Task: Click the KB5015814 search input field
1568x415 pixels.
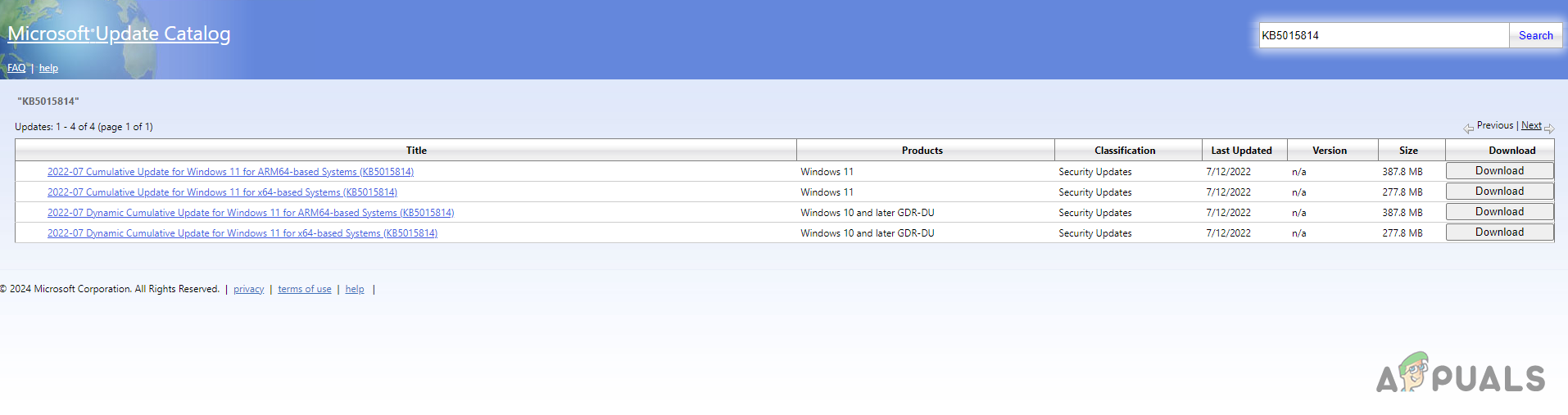Action: click(1384, 35)
